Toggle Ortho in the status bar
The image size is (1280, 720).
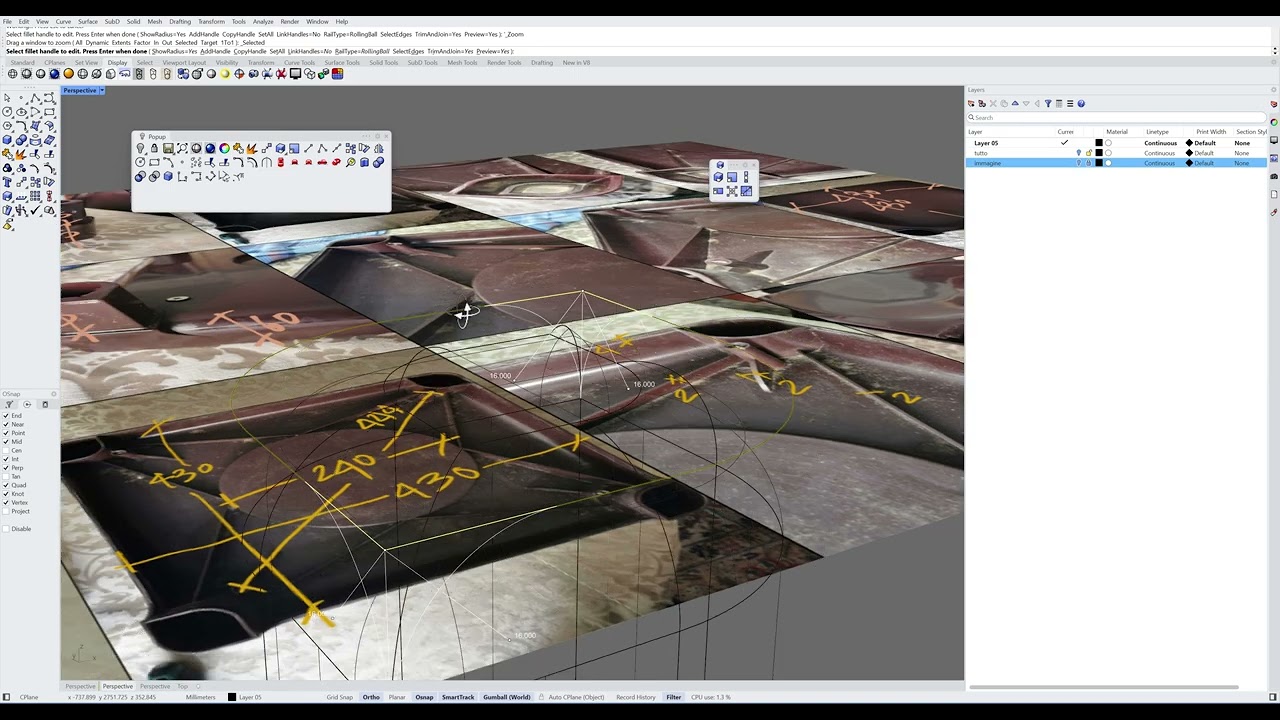point(371,697)
